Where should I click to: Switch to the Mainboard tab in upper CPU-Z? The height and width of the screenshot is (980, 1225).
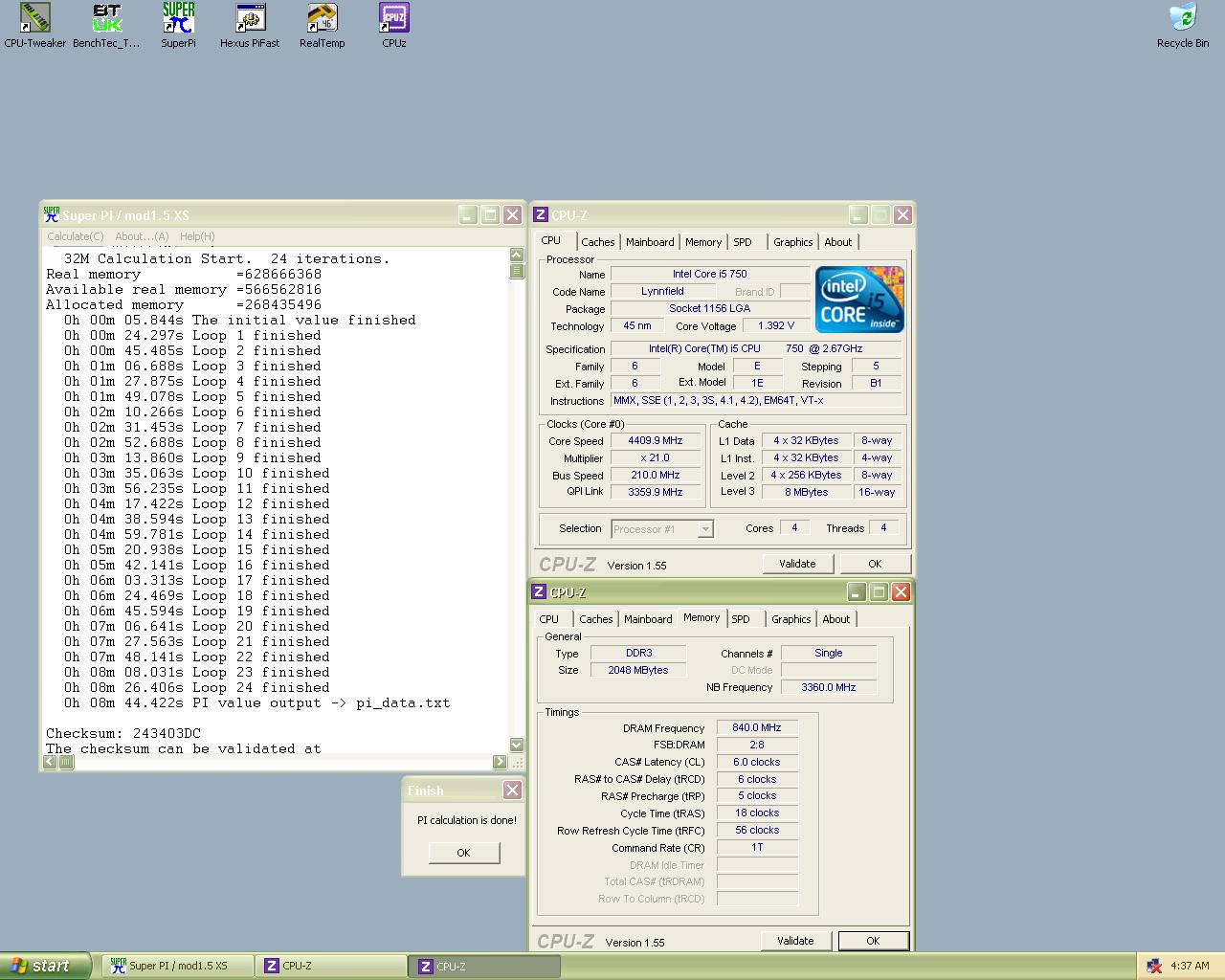click(x=650, y=242)
